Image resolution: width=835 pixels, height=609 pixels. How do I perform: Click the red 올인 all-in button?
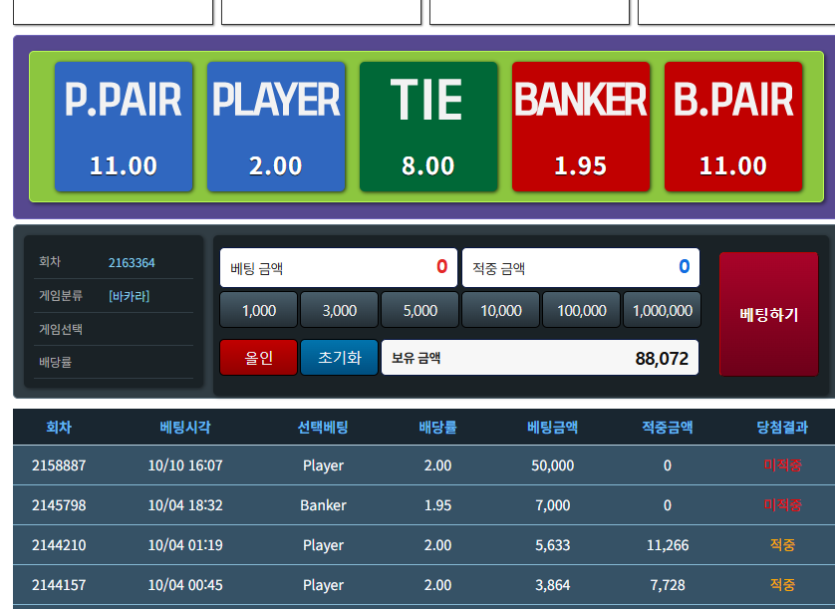point(259,358)
